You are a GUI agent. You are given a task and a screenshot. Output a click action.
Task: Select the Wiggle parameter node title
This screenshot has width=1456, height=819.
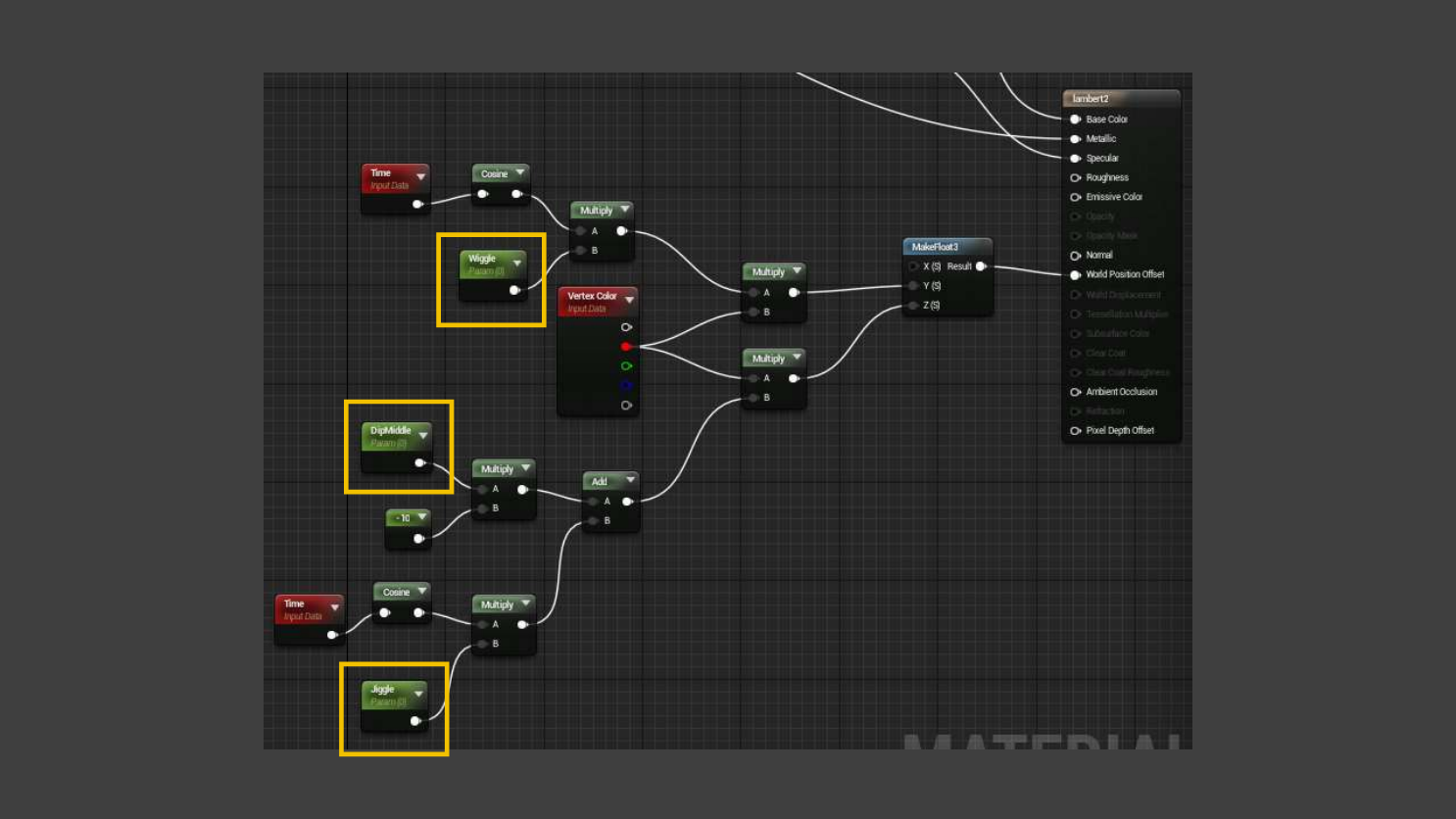[482, 259]
